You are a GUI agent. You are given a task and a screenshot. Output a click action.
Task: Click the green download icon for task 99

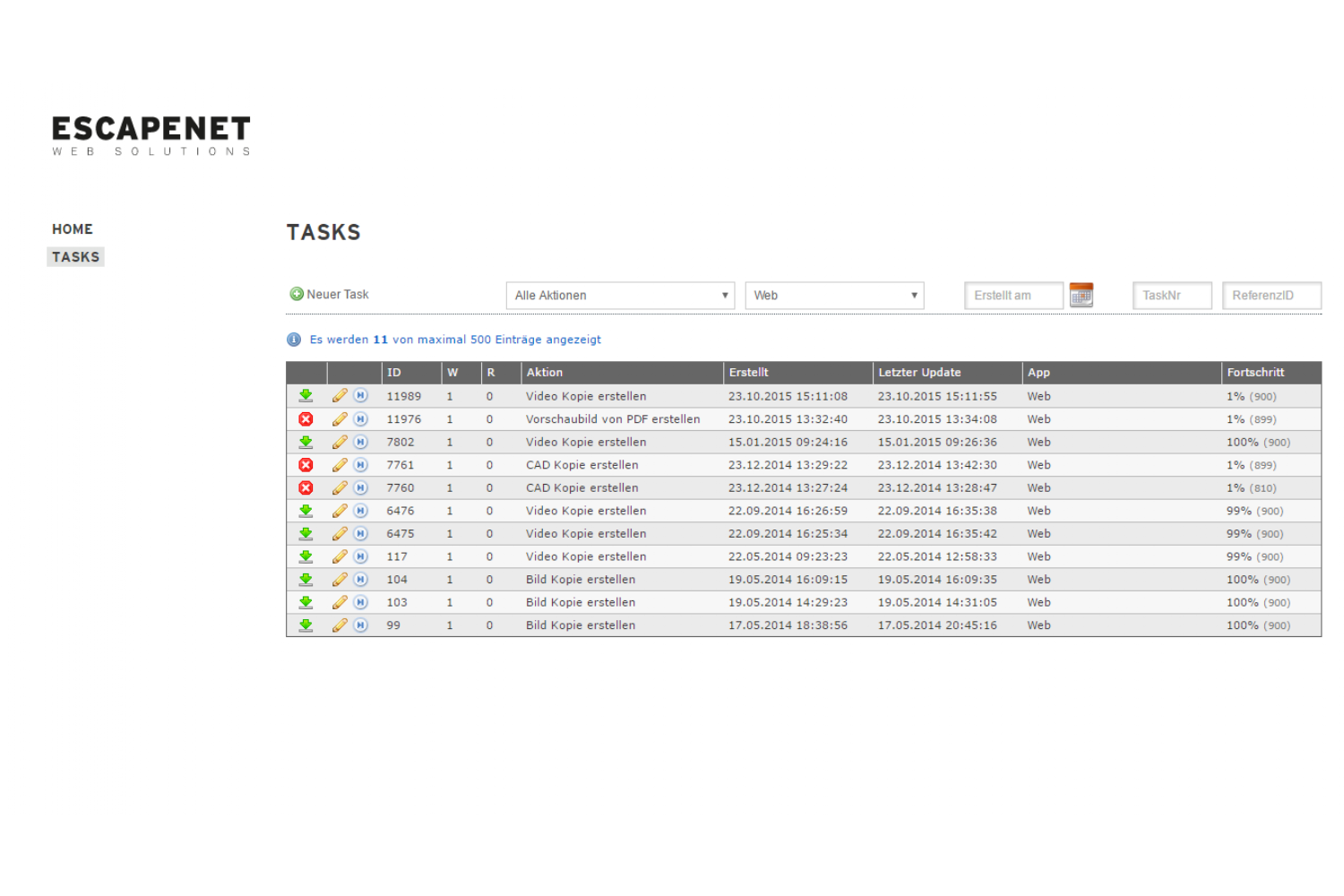coord(306,625)
